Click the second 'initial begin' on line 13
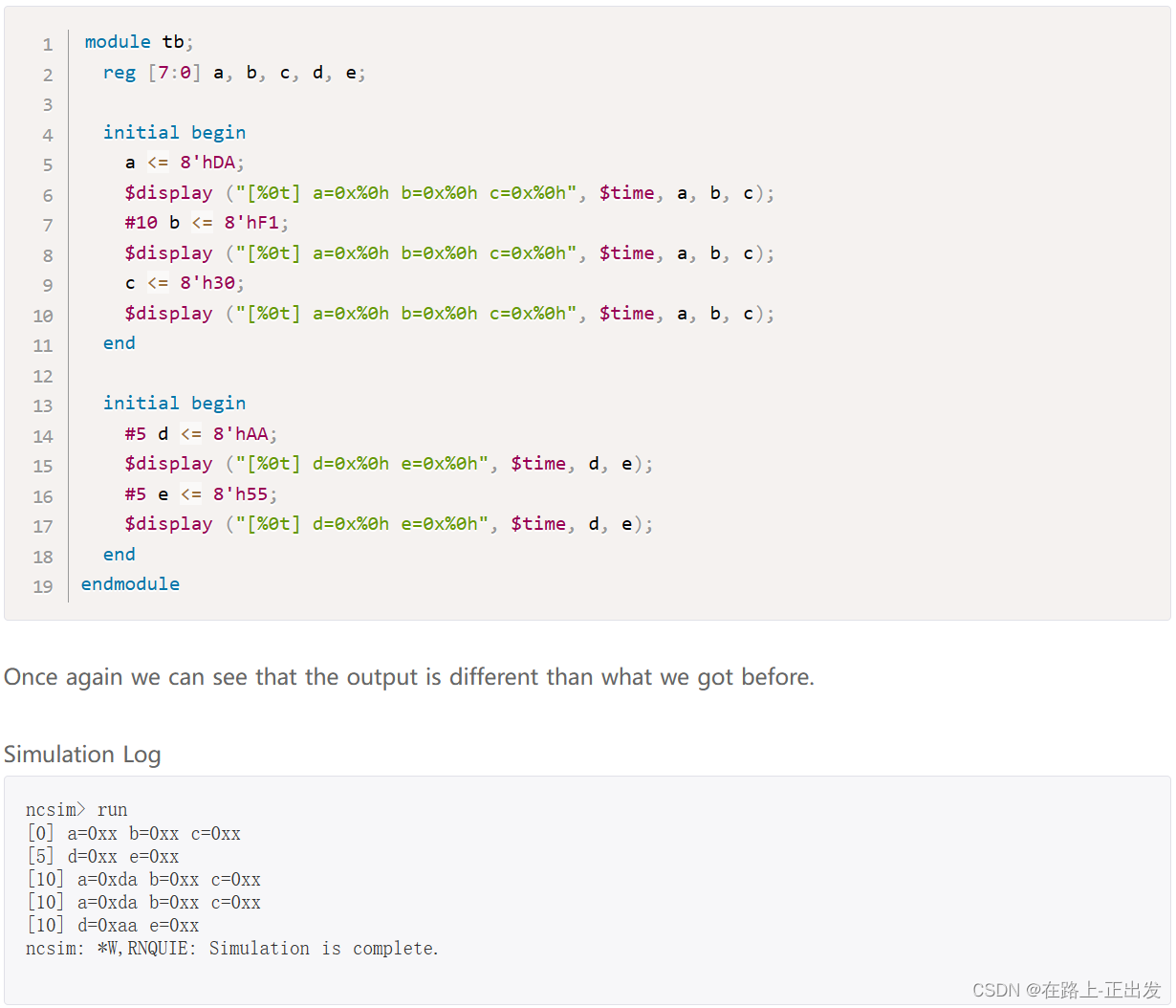The height and width of the screenshot is (1008, 1176). [x=174, y=404]
